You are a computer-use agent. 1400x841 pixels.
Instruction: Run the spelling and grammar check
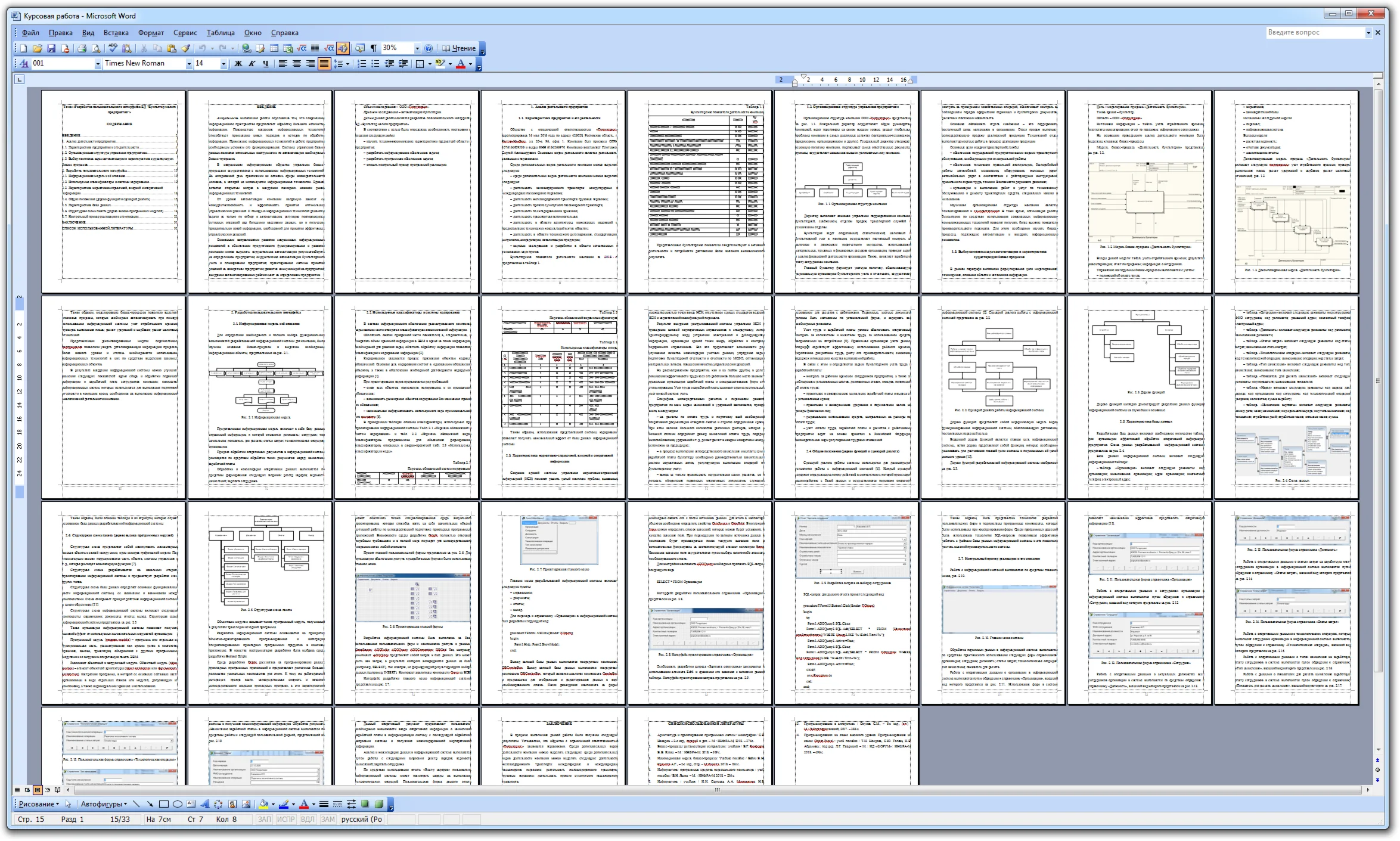(x=113, y=48)
